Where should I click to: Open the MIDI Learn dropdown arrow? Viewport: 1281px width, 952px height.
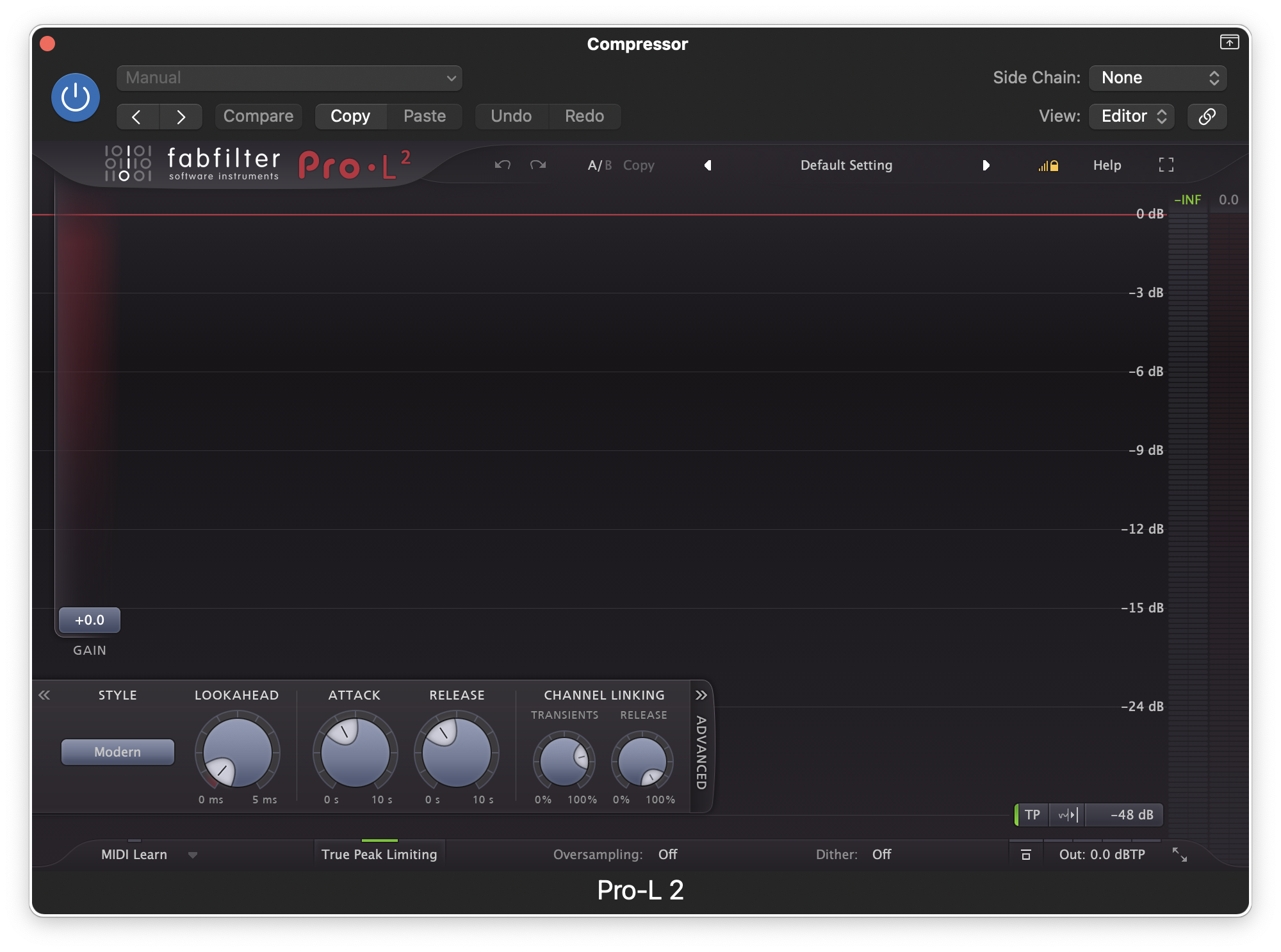[193, 855]
